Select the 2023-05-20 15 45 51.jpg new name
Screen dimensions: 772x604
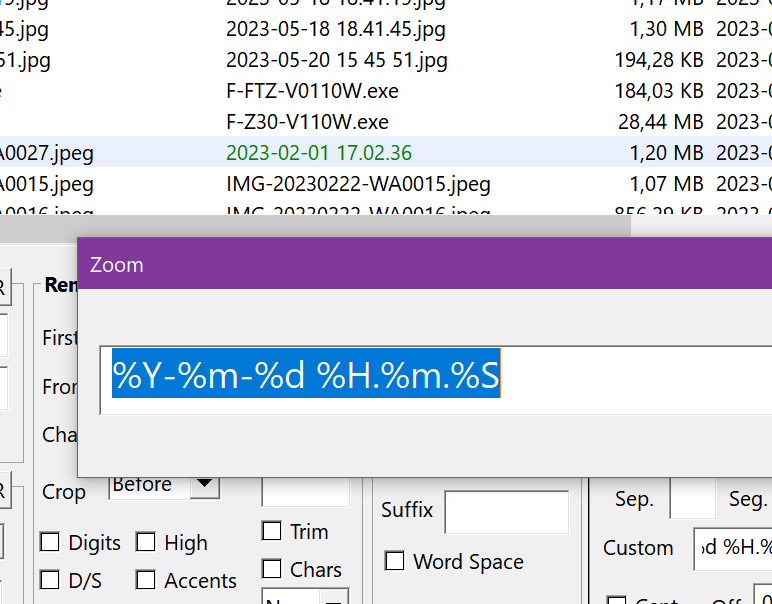coord(335,60)
